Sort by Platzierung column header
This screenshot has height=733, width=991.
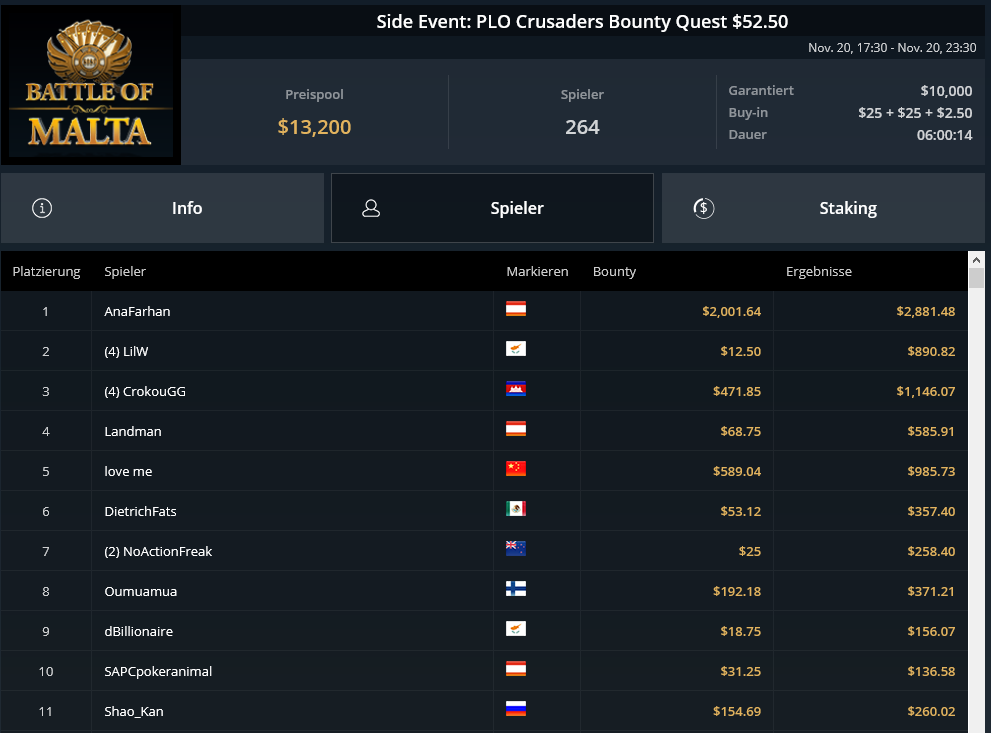click(46, 272)
